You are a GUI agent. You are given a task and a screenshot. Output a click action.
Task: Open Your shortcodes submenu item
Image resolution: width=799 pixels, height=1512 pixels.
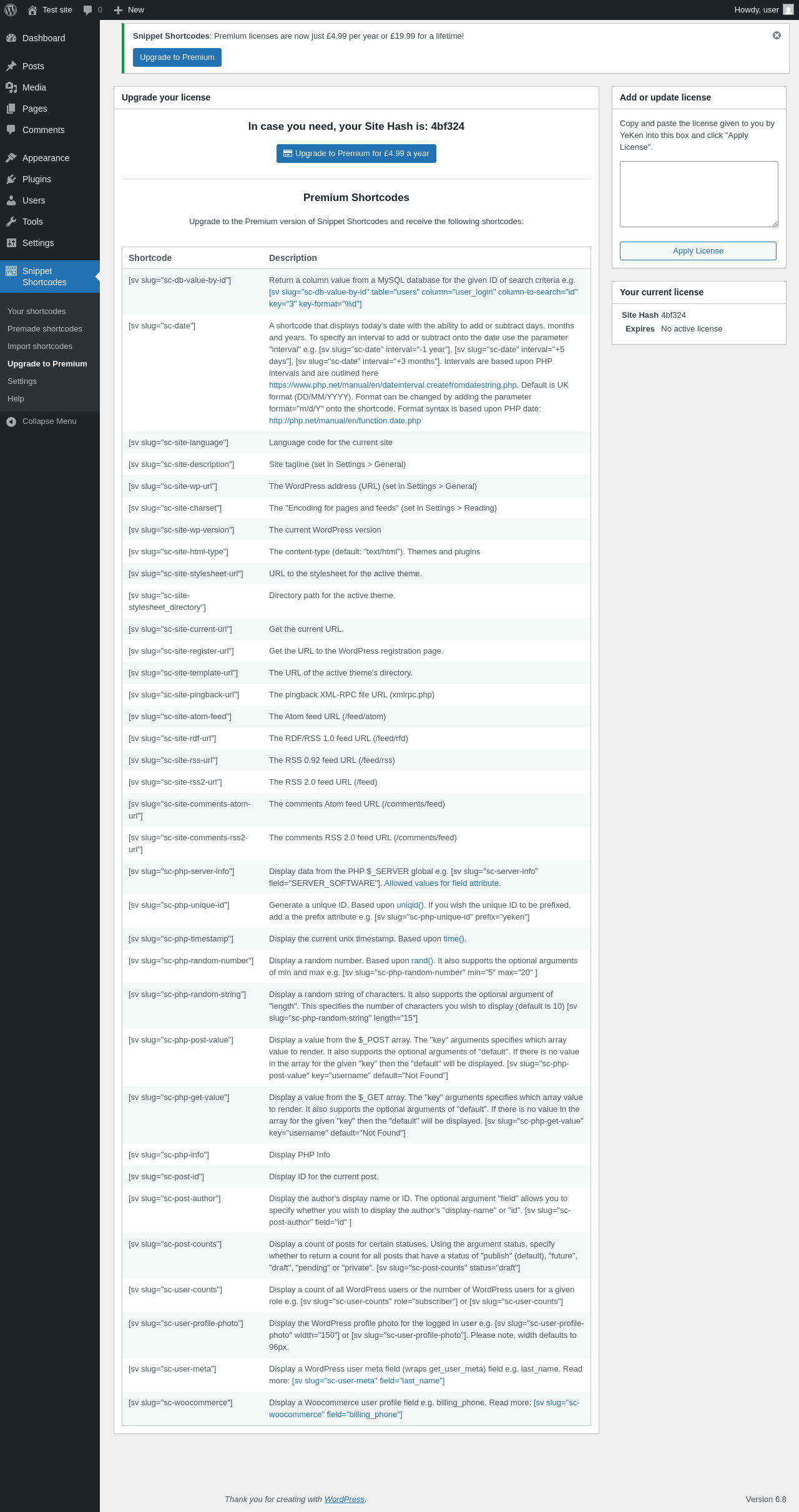click(x=36, y=312)
